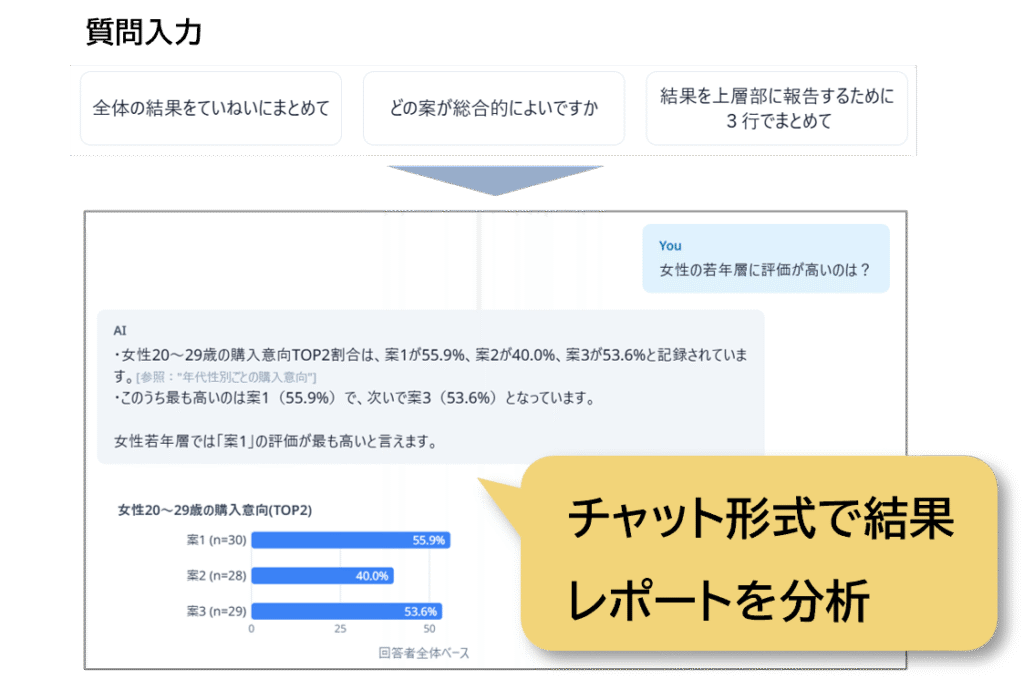1024x690 pixels.
Task: Click the 案3 (n=29) axis label
Action: pos(216,611)
